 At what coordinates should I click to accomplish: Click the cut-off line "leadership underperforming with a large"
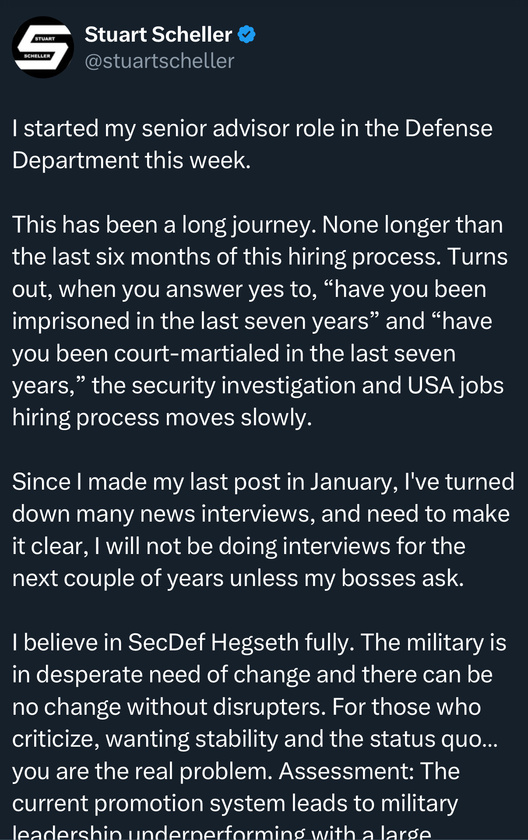[x=222, y=833]
